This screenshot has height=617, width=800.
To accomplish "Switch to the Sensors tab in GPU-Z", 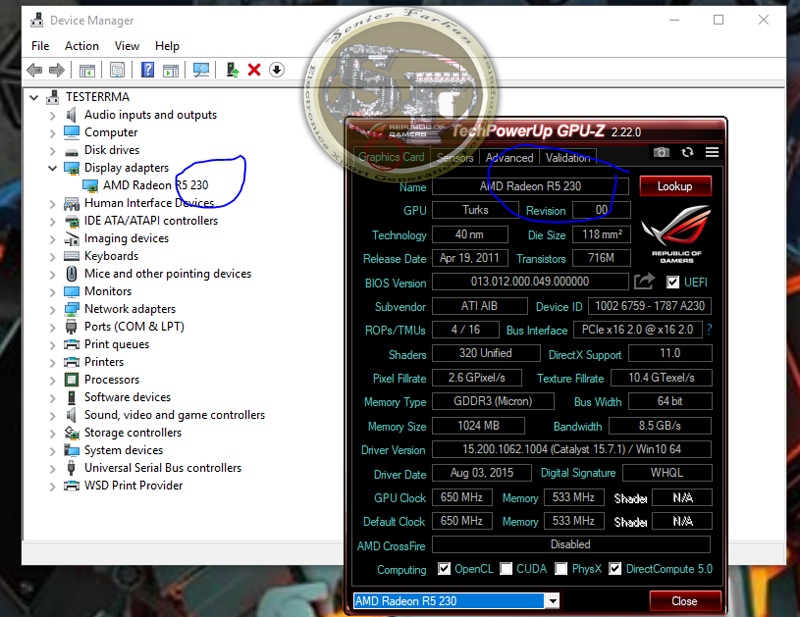I will (x=455, y=157).
